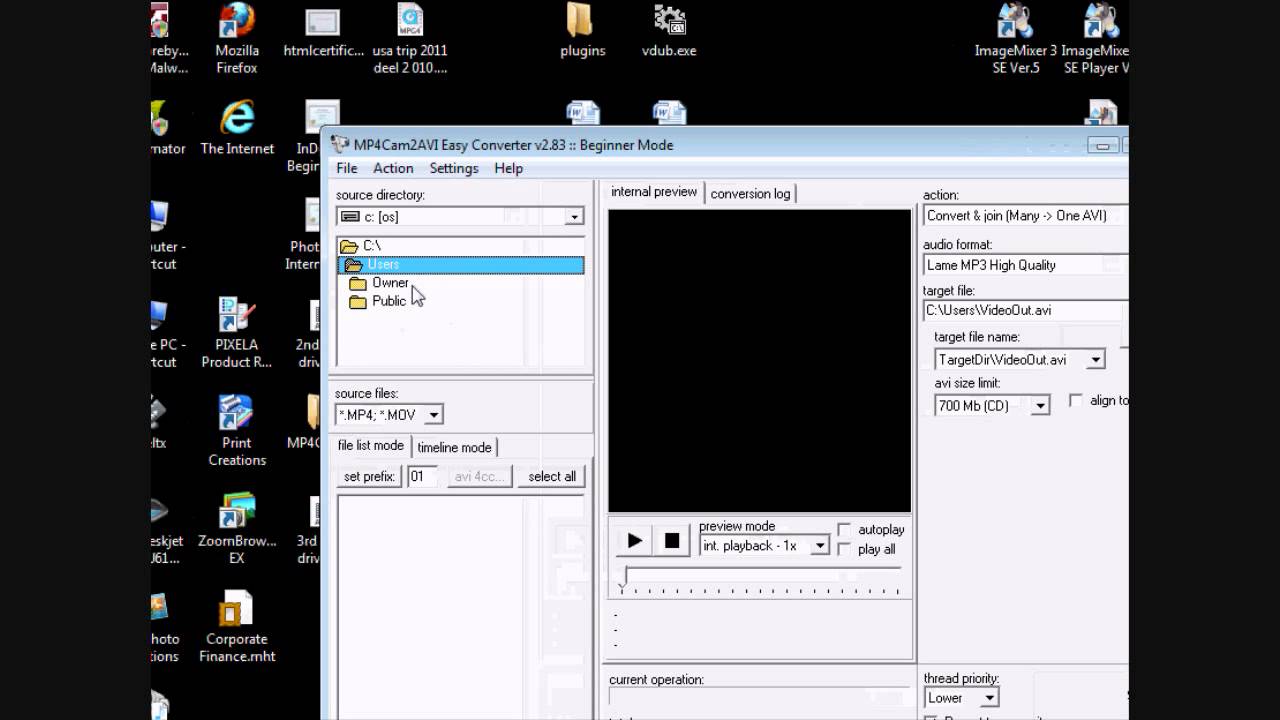
Task: Launch Print Creations desktop shortcut
Action: click(x=237, y=432)
